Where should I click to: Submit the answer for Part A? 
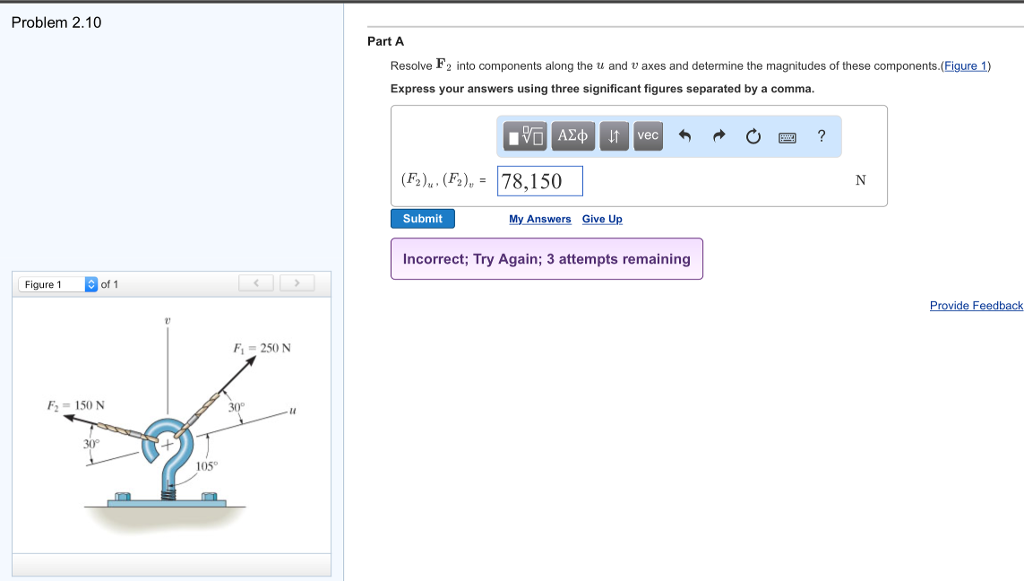(x=422, y=218)
